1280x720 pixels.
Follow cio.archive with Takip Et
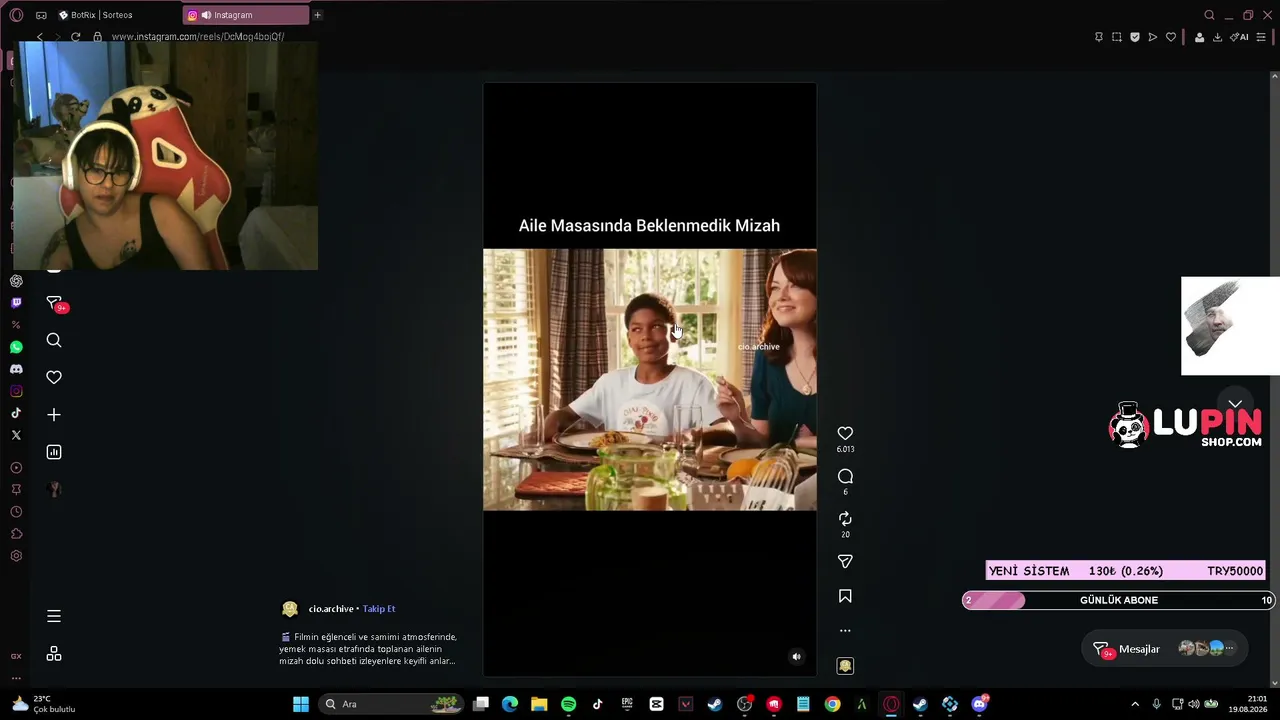click(x=379, y=609)
